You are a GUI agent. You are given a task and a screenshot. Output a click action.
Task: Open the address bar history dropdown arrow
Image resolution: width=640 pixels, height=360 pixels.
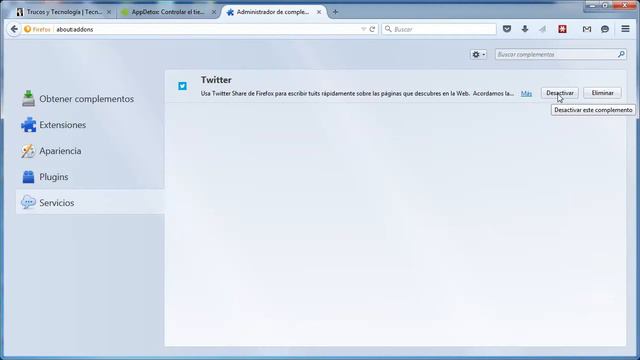click(x=363, y=29)
